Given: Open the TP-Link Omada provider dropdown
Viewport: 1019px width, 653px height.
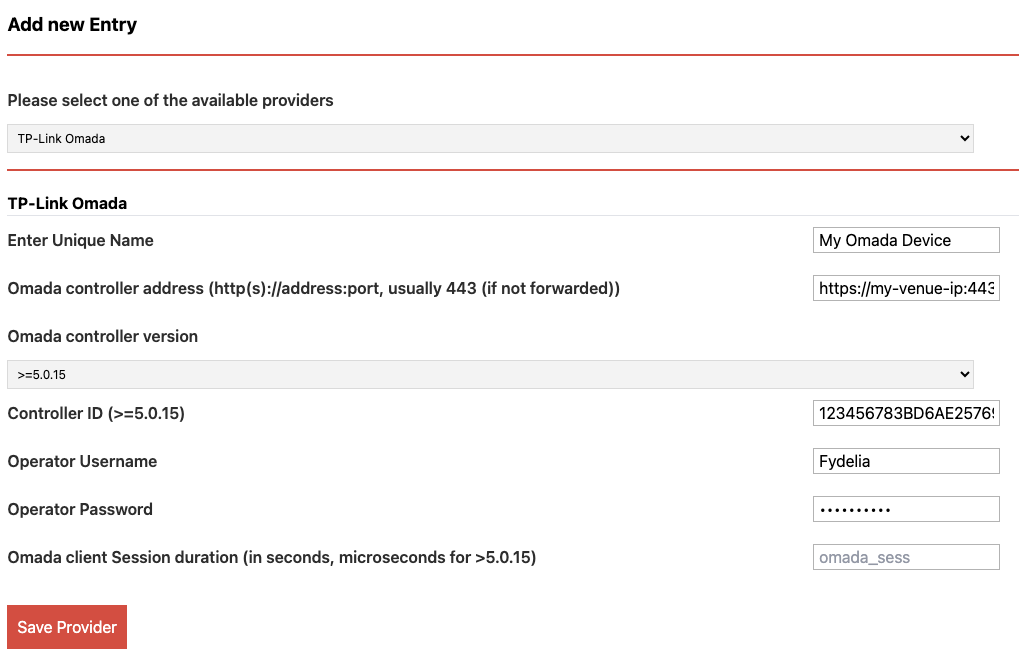Looking at the screenshot, I should pyautogui.click(x=490, y=138).
